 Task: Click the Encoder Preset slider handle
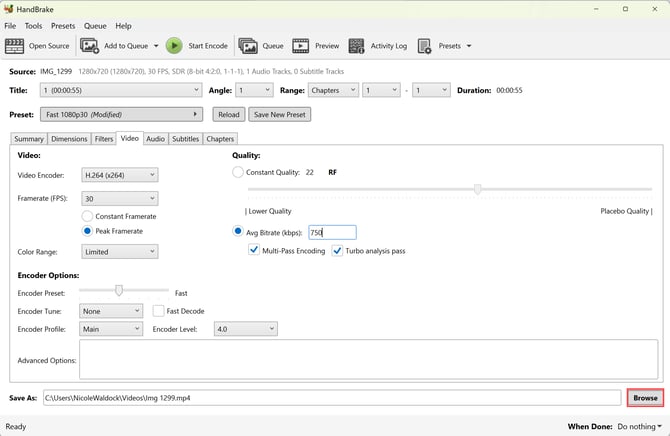tap(119, 290)
